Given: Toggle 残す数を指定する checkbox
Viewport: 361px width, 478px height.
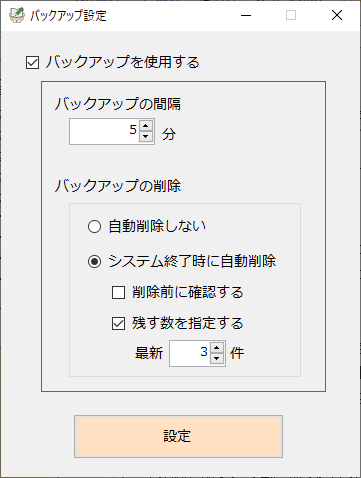Looking at the screenshot, I should (118, 324).
